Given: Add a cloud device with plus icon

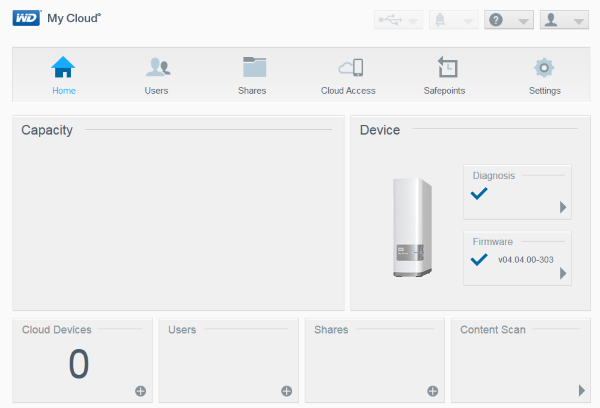Looking at the screenshot, I should [x=140, y=391].
